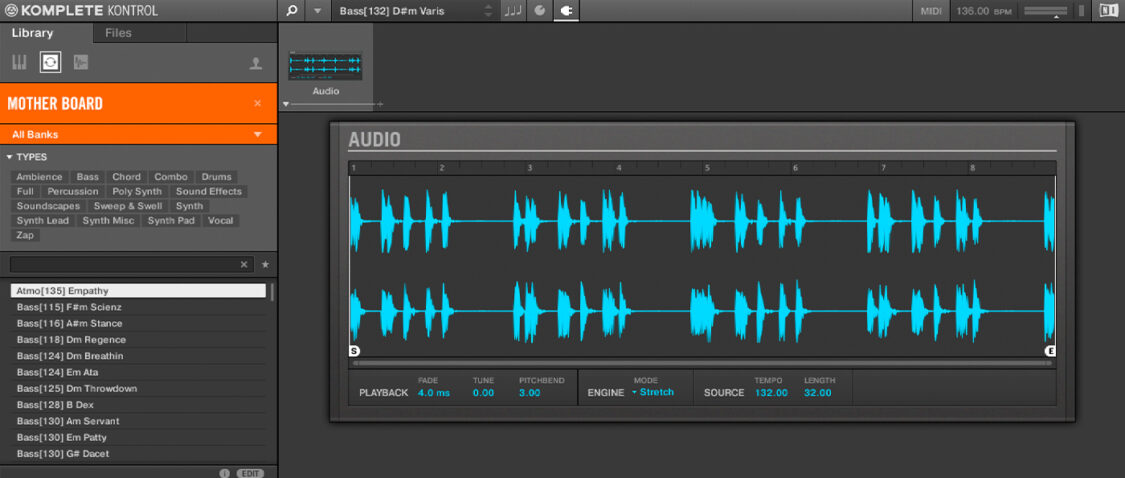The height and width of the screenshot is (478, 1125).
Task: Collapse the TYPES section
Action: pyautogui.click(x=10, y=157)
